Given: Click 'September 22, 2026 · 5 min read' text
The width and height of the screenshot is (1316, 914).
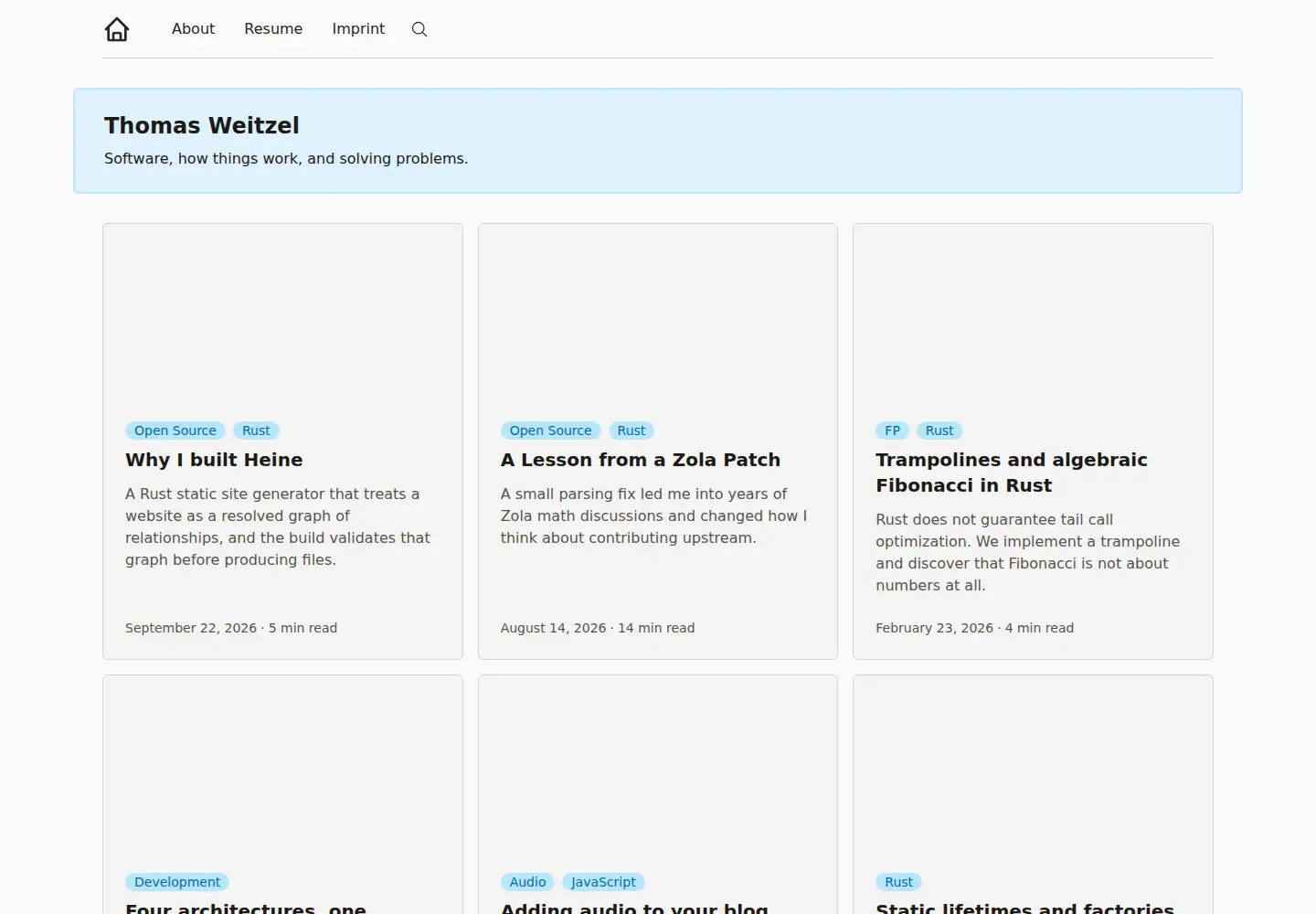Looking at the screenshot, I should (231, 628).
